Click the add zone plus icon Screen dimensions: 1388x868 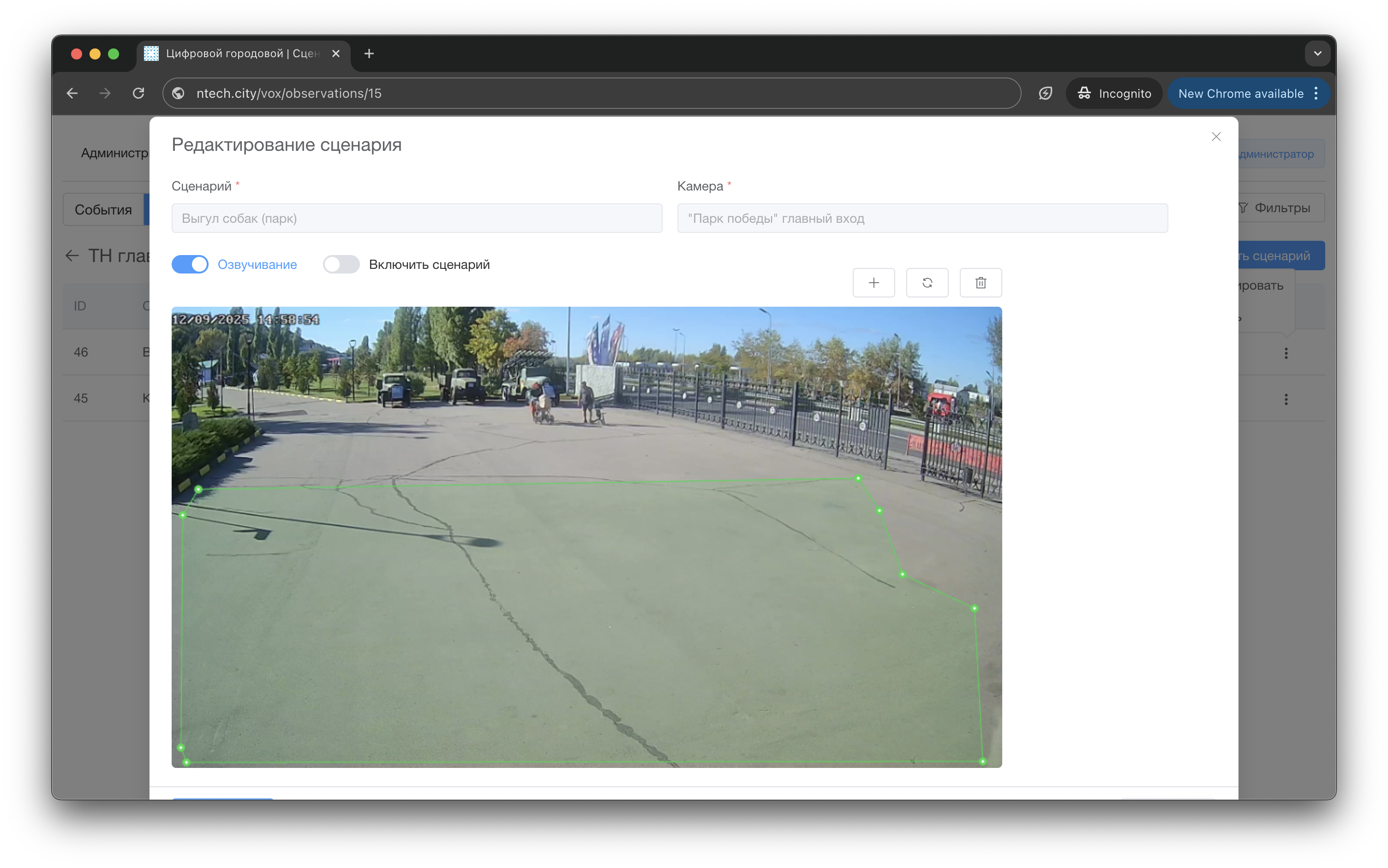click(873, 282)
